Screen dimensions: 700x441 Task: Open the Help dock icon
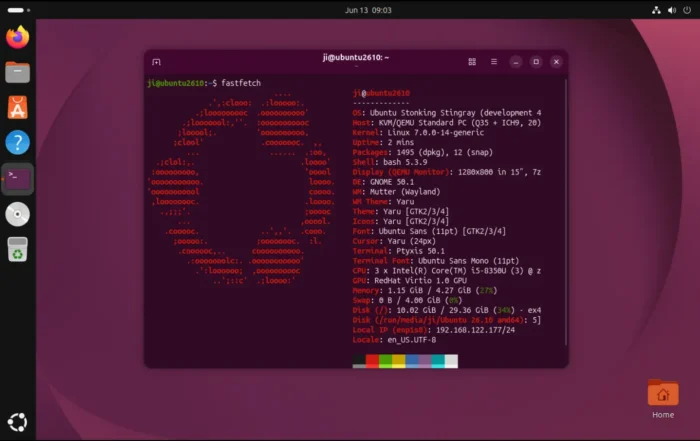click(17, 142)
